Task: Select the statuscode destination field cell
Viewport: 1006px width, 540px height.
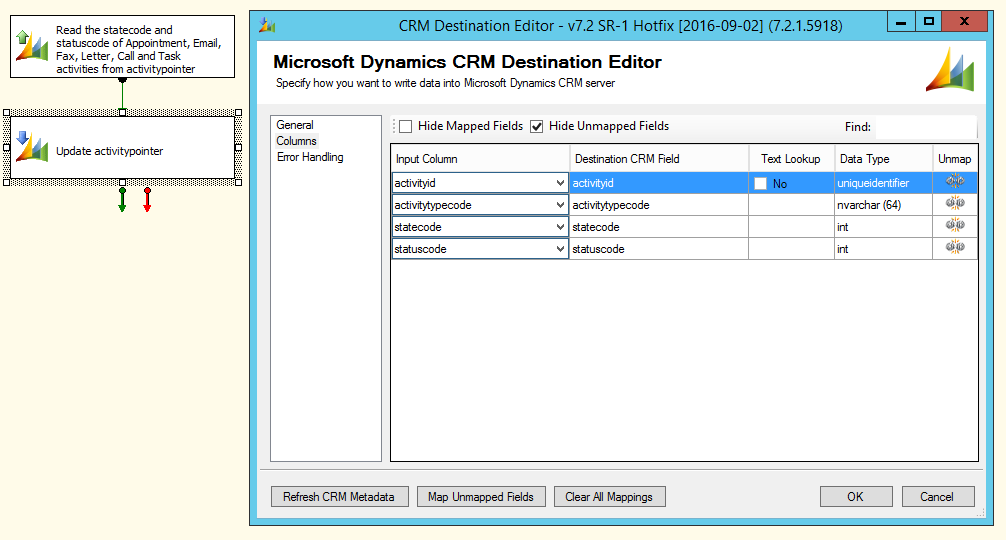Action: [659, 248]
